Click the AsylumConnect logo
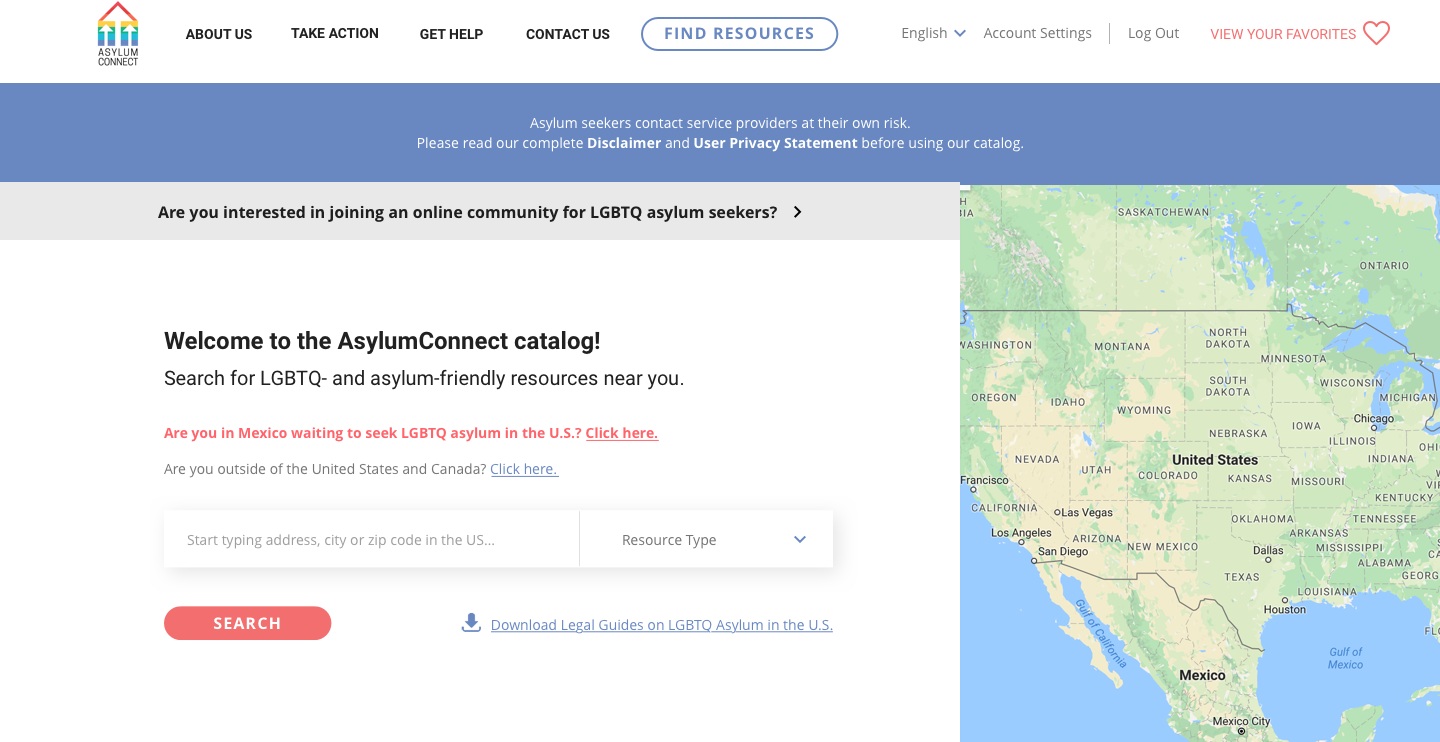1440x742 pixels. point(118,34)
